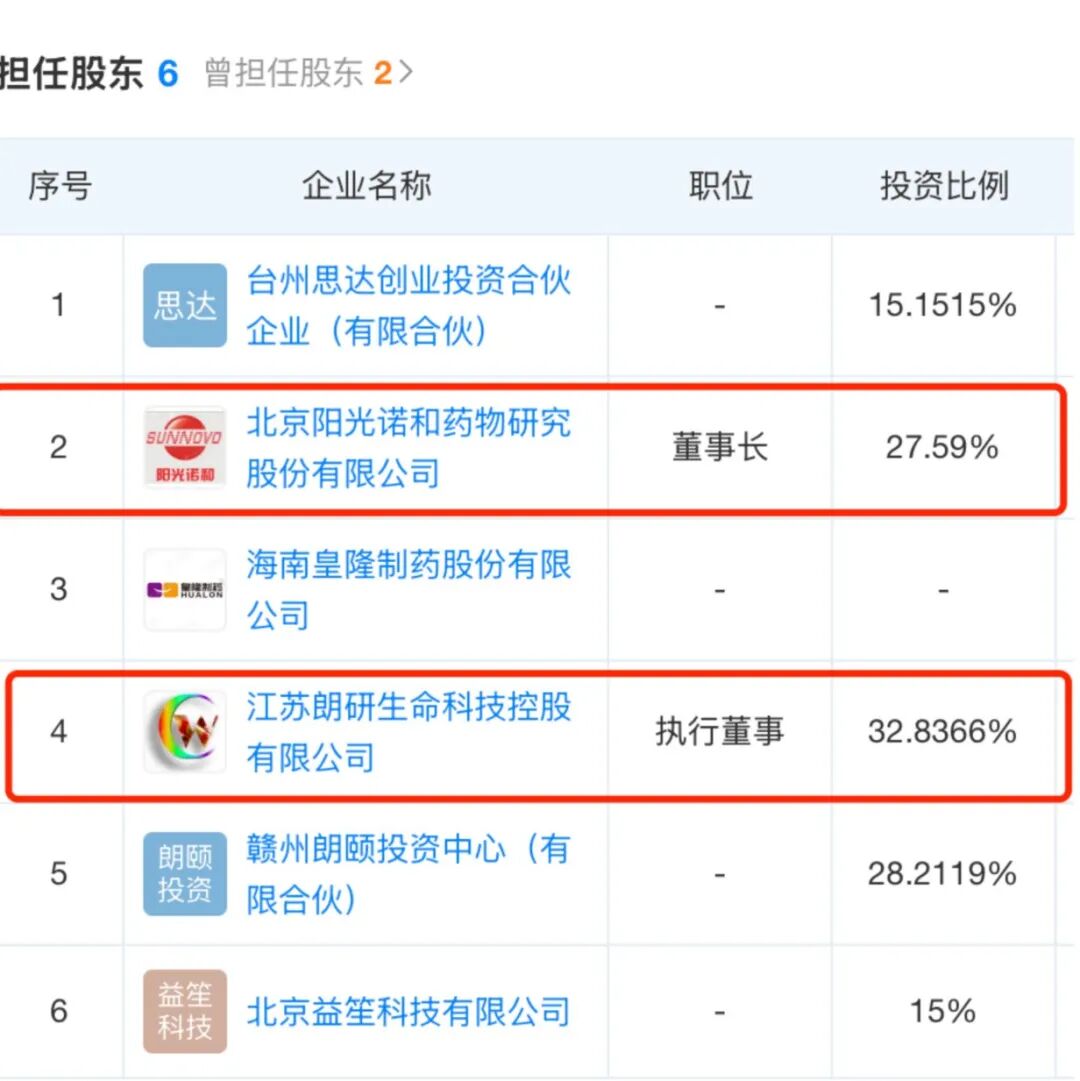Open 北京益笙科技有限公司 link
Viewport: 1080px width, 1081px height.
tap(408, 1011)
